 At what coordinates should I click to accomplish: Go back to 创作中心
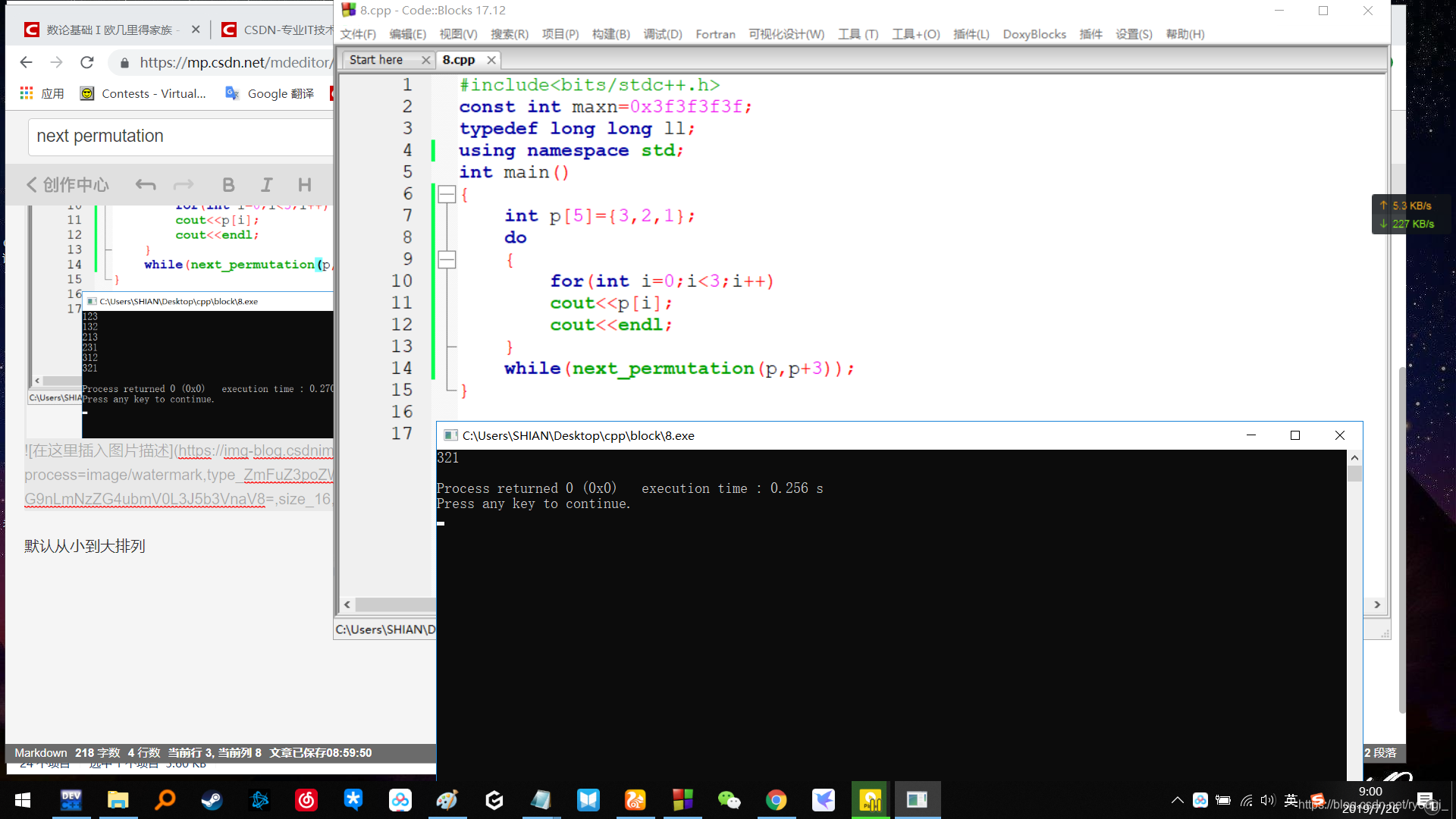point(67,185)
